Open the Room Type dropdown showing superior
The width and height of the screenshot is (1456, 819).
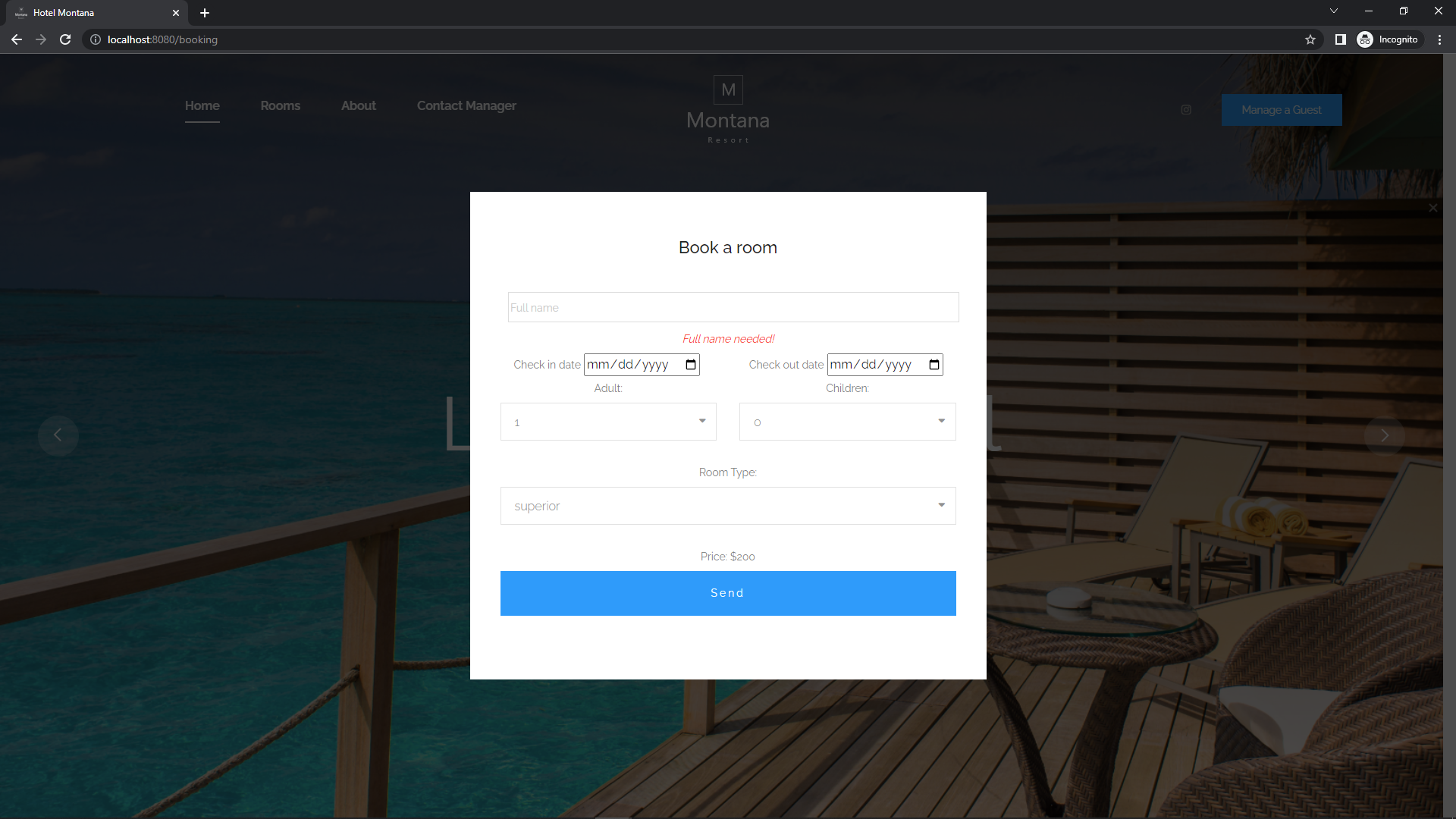[x=727, y=506]
